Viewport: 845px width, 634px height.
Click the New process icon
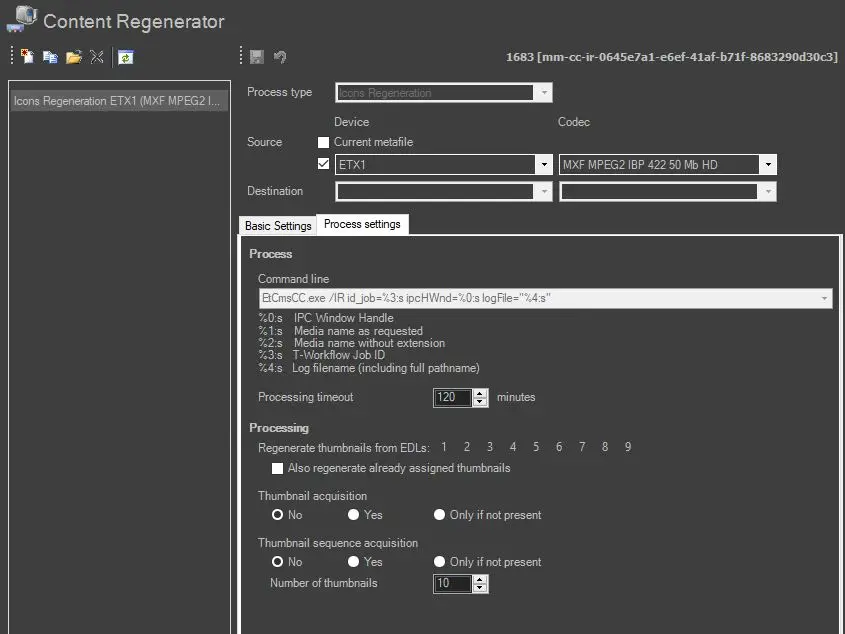click(27, 57)
